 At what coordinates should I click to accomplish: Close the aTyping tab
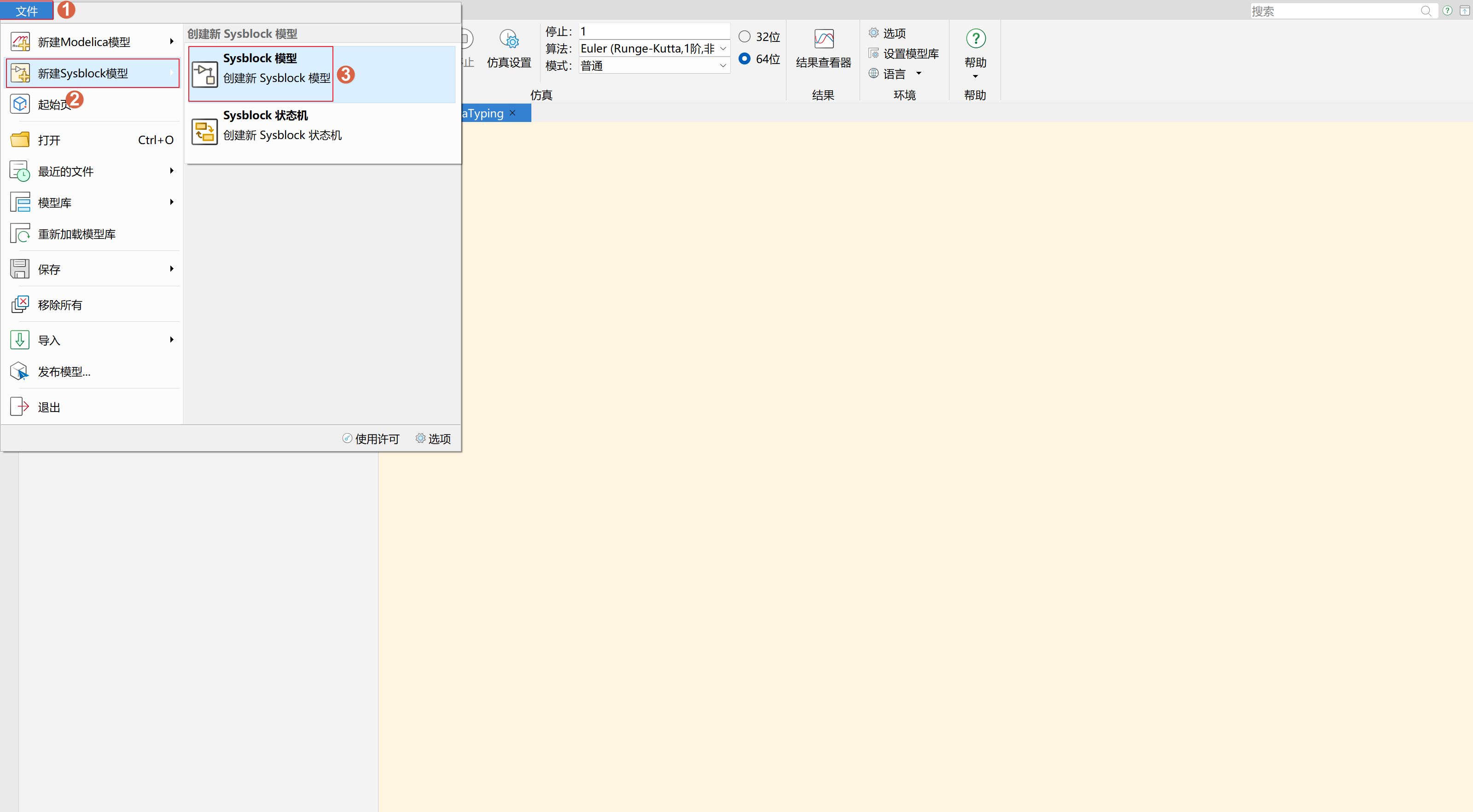pyautogui.click(x=513, y=113)
